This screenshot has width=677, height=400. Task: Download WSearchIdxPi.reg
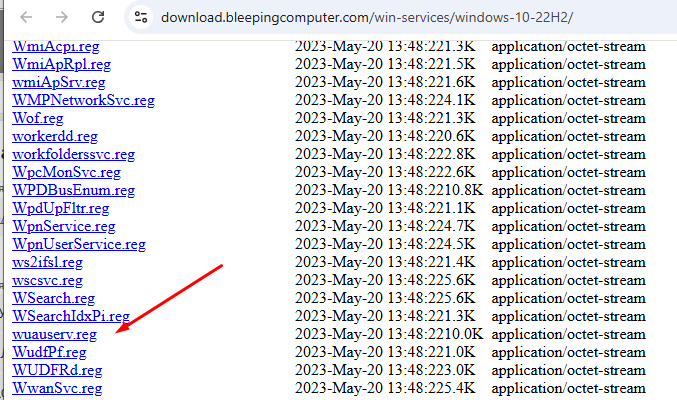(71, 316)
